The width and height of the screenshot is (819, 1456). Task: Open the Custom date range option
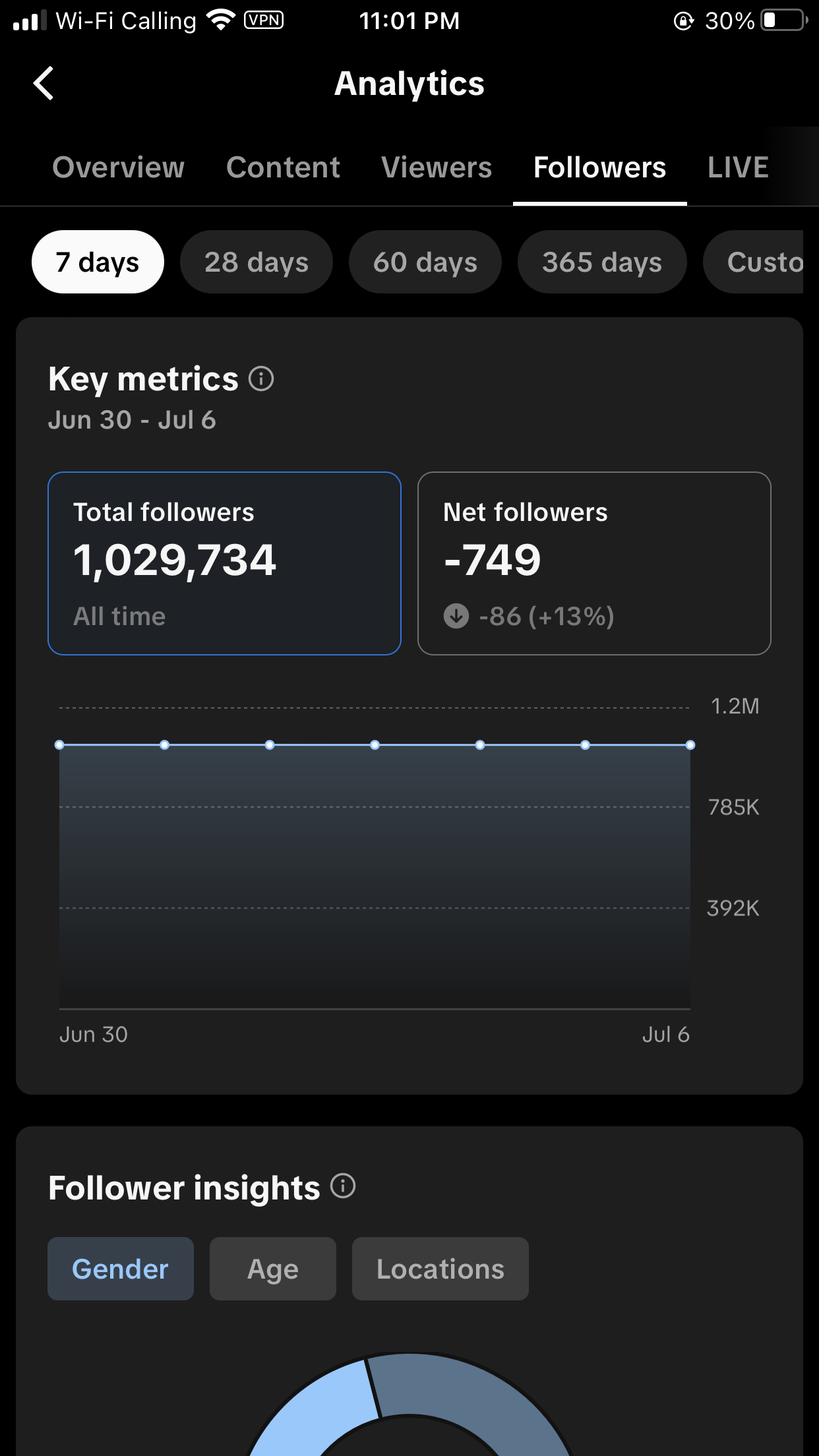(758, 262)
